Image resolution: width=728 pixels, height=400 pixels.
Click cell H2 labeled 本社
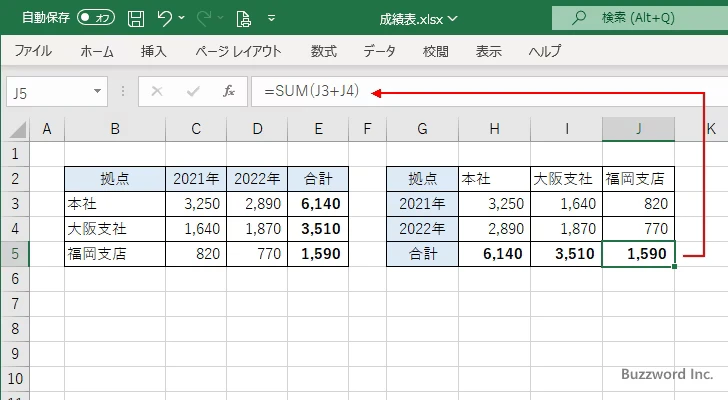[x=494, y=179]
